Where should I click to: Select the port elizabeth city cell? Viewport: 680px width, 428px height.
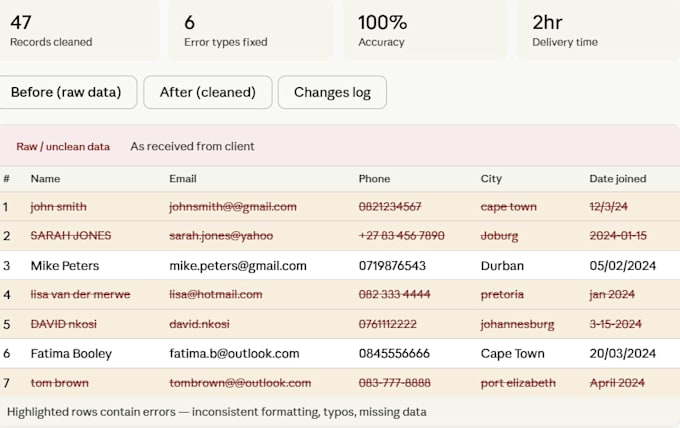(518, 383)
